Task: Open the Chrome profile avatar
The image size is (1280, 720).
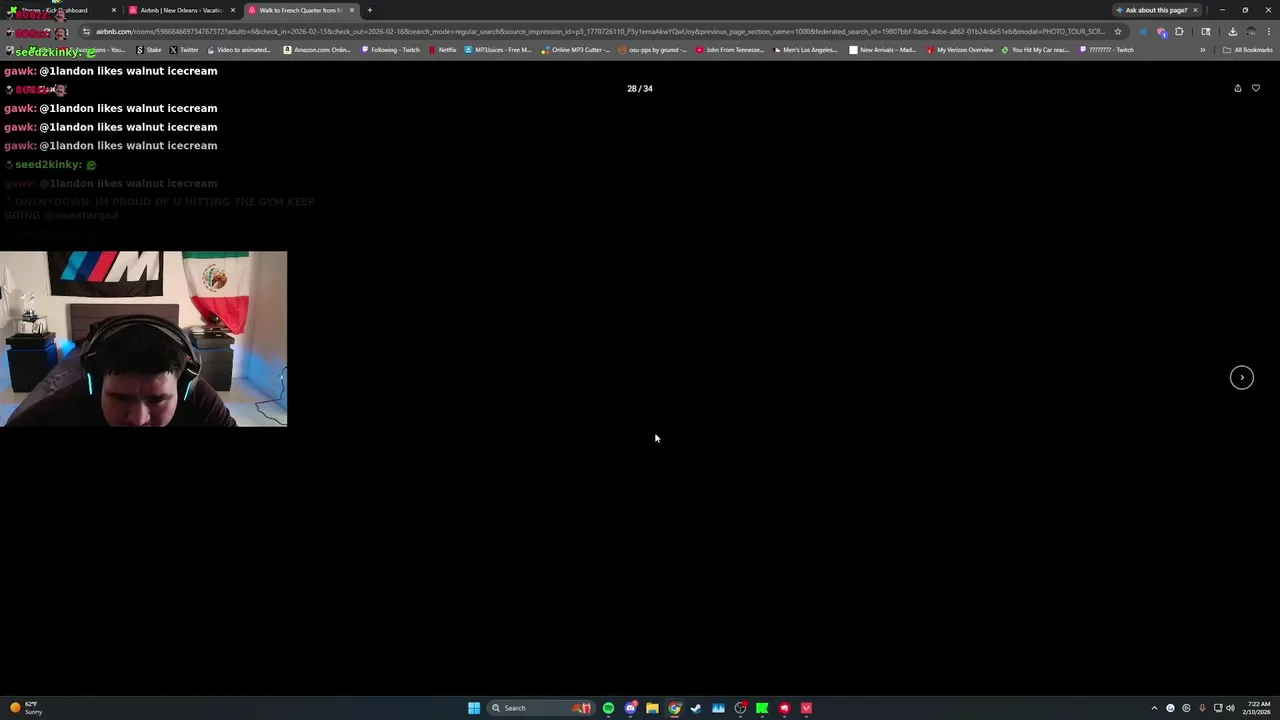Action: tap(1250, 31)
